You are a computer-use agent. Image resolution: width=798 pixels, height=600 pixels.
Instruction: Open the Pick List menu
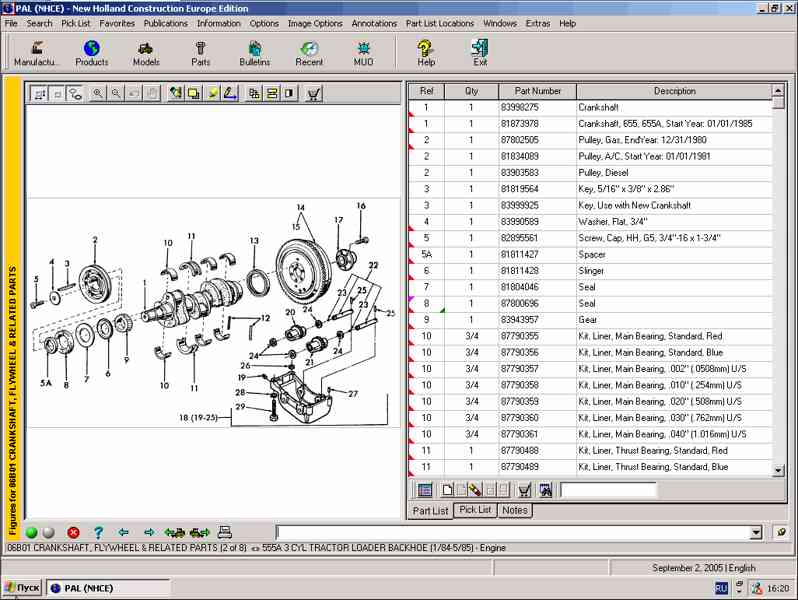(76, 23)
